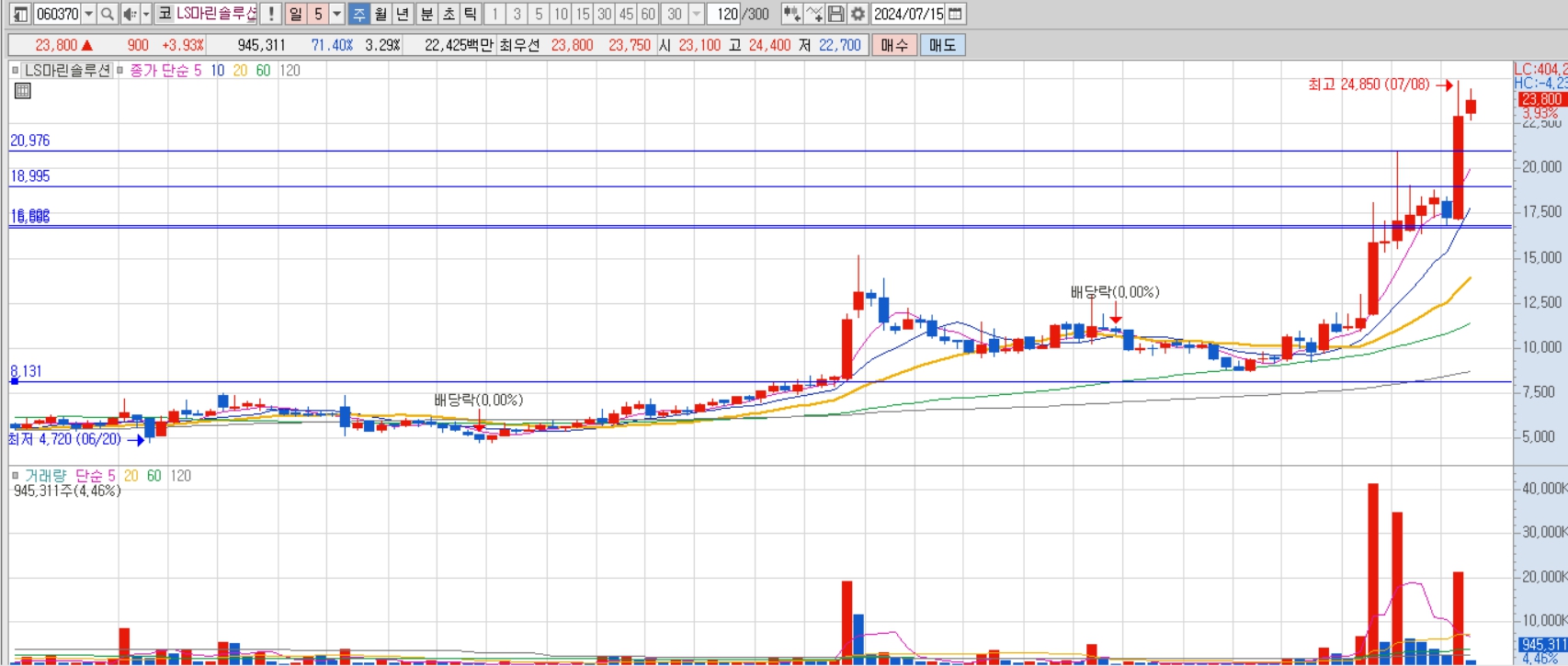
Task: Click the 매도 sell button
Action: pyautogui.click(x=942, y=45)
